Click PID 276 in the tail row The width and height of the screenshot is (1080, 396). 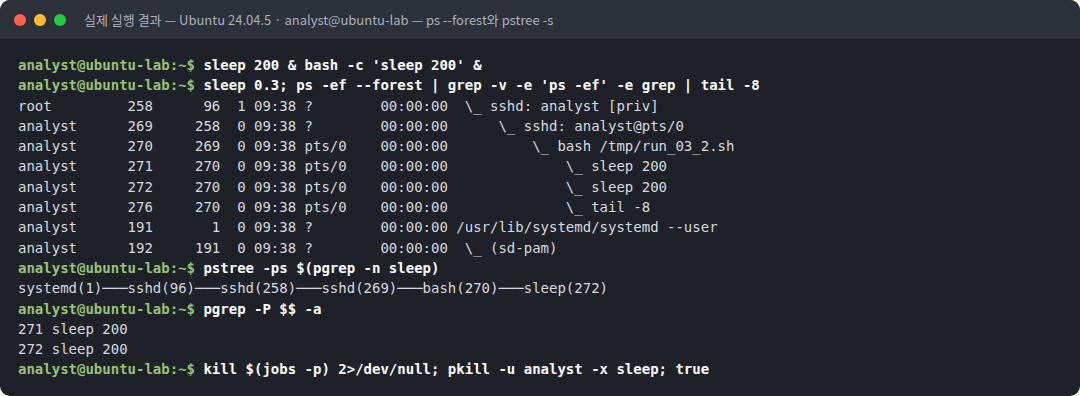click(x=140, y=207)
